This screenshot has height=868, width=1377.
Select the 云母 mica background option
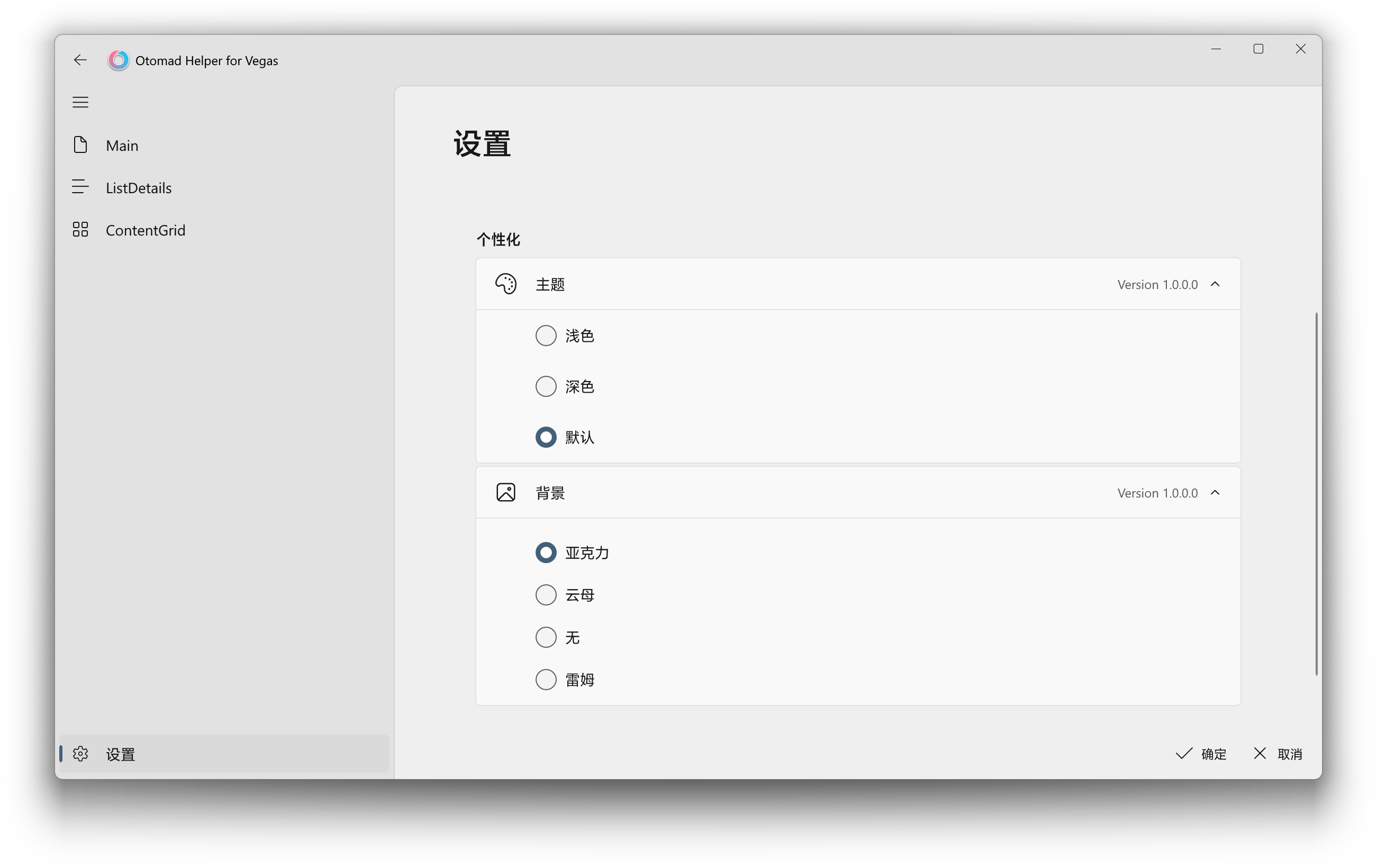coord(546,594)
